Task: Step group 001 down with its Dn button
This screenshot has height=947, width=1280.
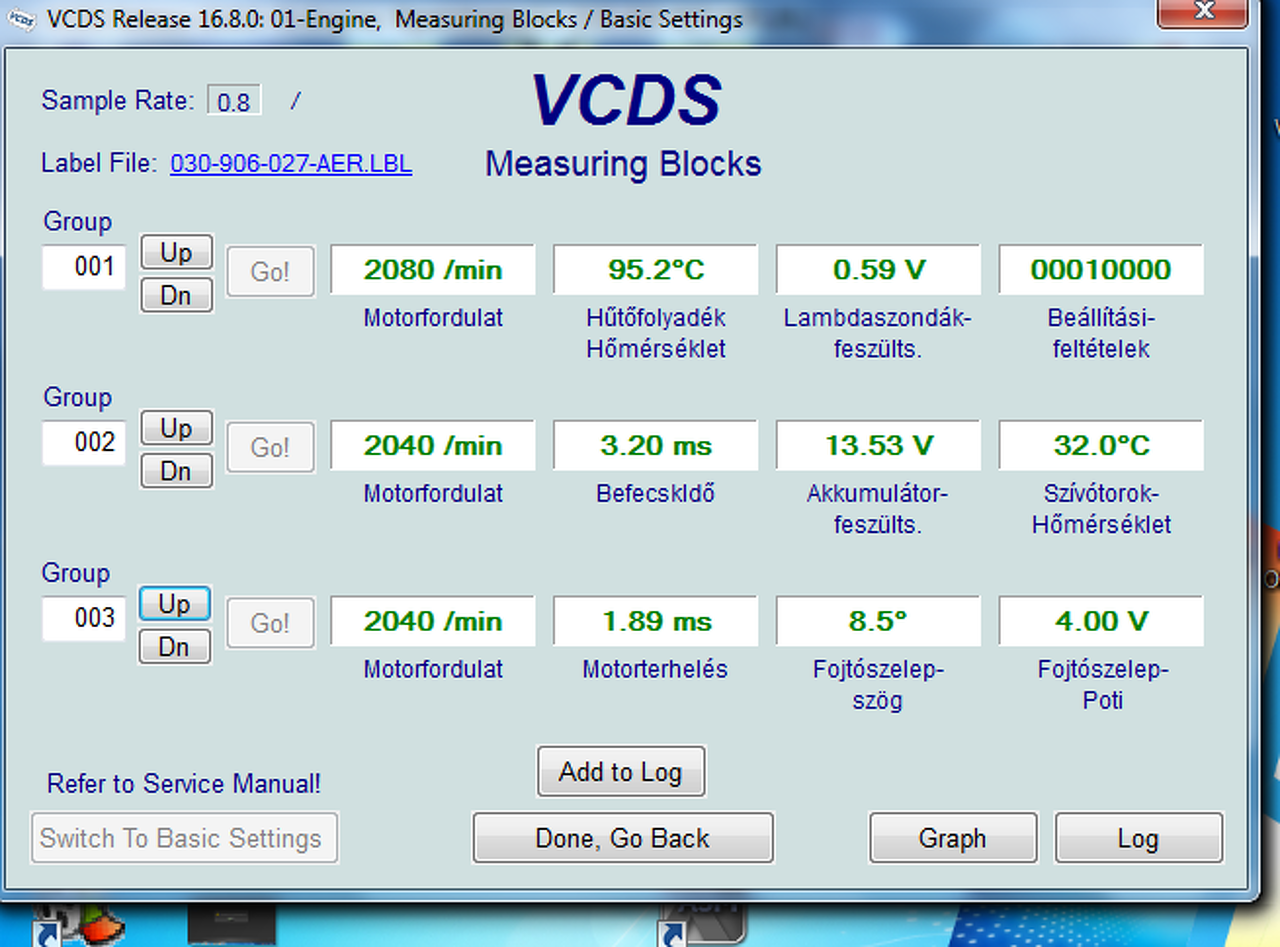Action: [176, 296]
